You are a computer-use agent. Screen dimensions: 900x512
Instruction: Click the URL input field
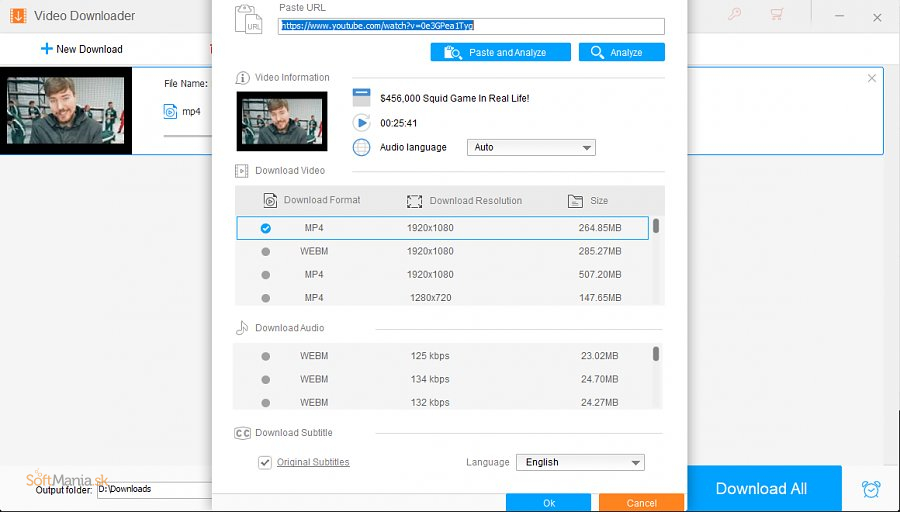point(470,27)
